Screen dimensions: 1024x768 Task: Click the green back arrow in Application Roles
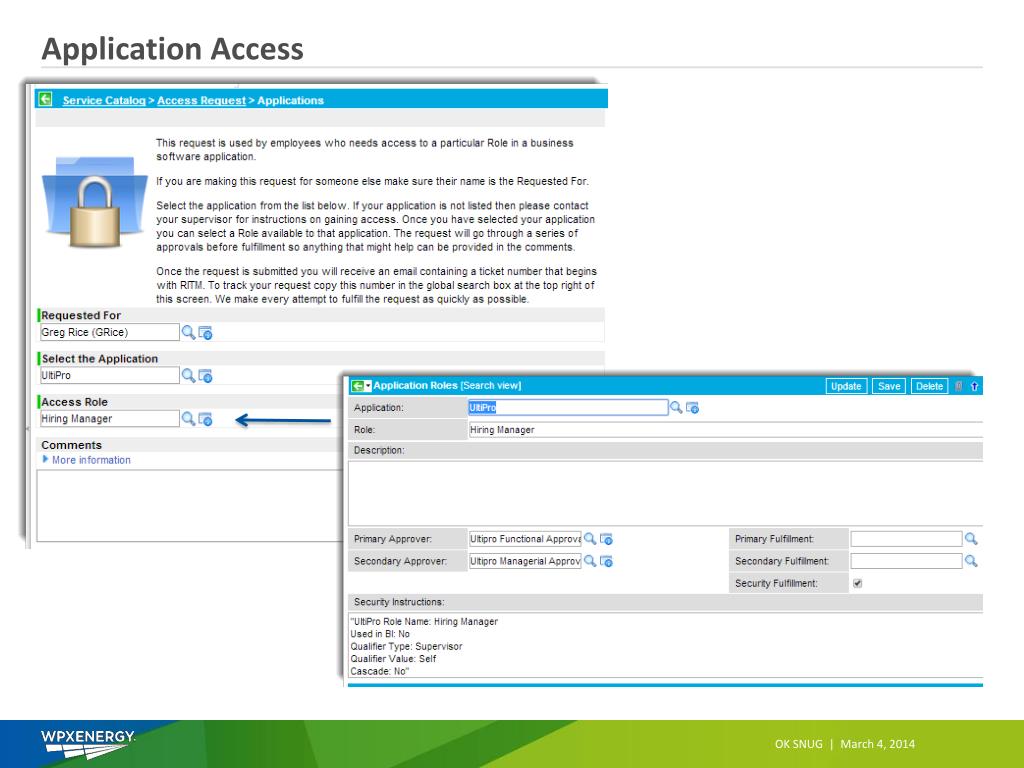point(357,386)
